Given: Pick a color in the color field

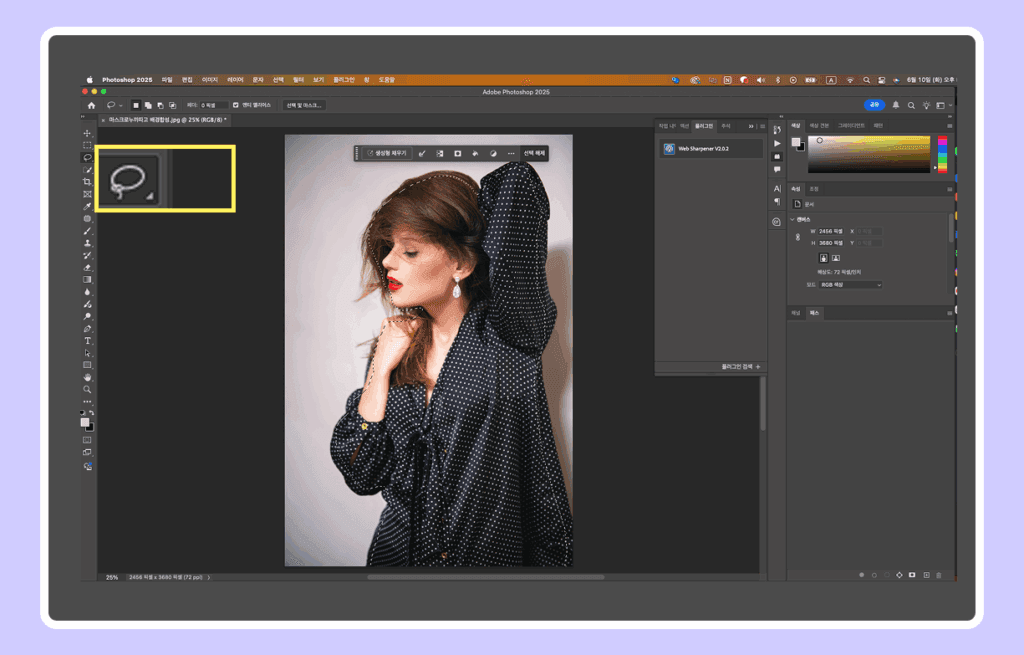Looking at the screenshot, I should click(869, 154).
